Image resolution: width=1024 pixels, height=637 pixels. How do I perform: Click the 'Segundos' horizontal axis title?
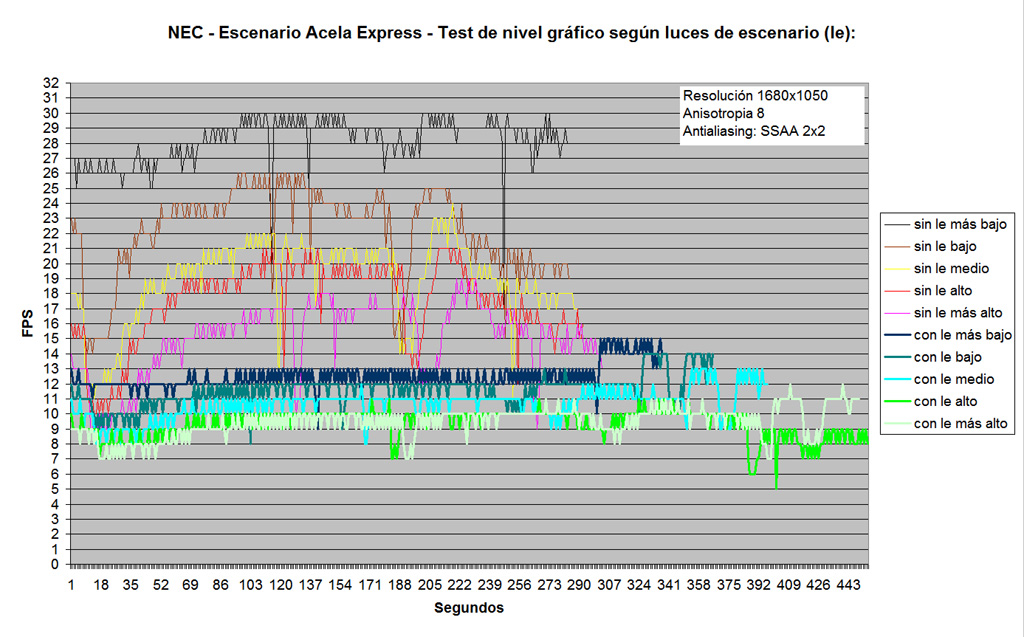click(x=469, y=607)
